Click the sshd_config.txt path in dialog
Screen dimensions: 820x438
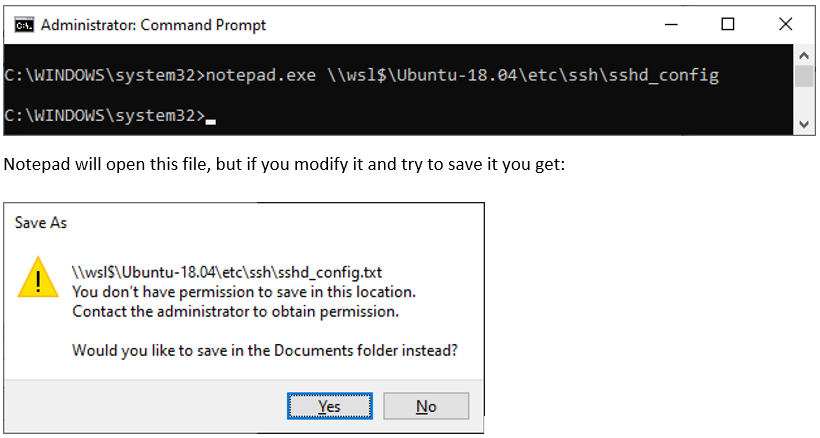coord(227,272)
